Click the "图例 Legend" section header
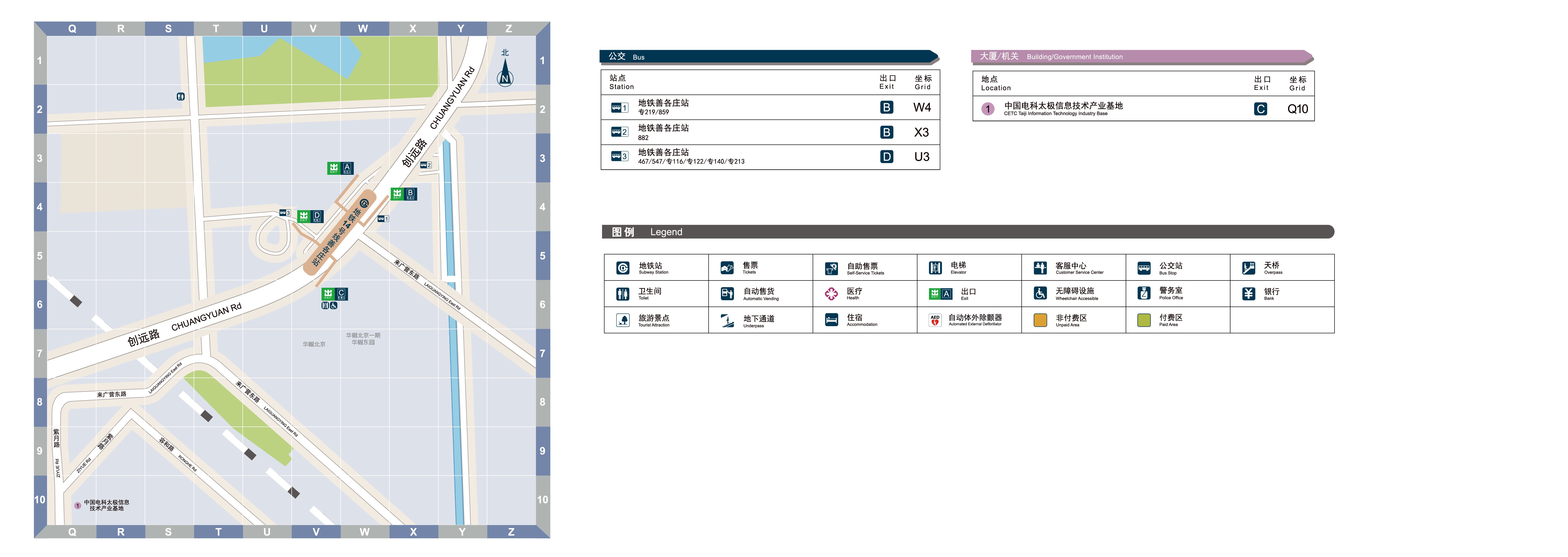 [x=968, y=232]
